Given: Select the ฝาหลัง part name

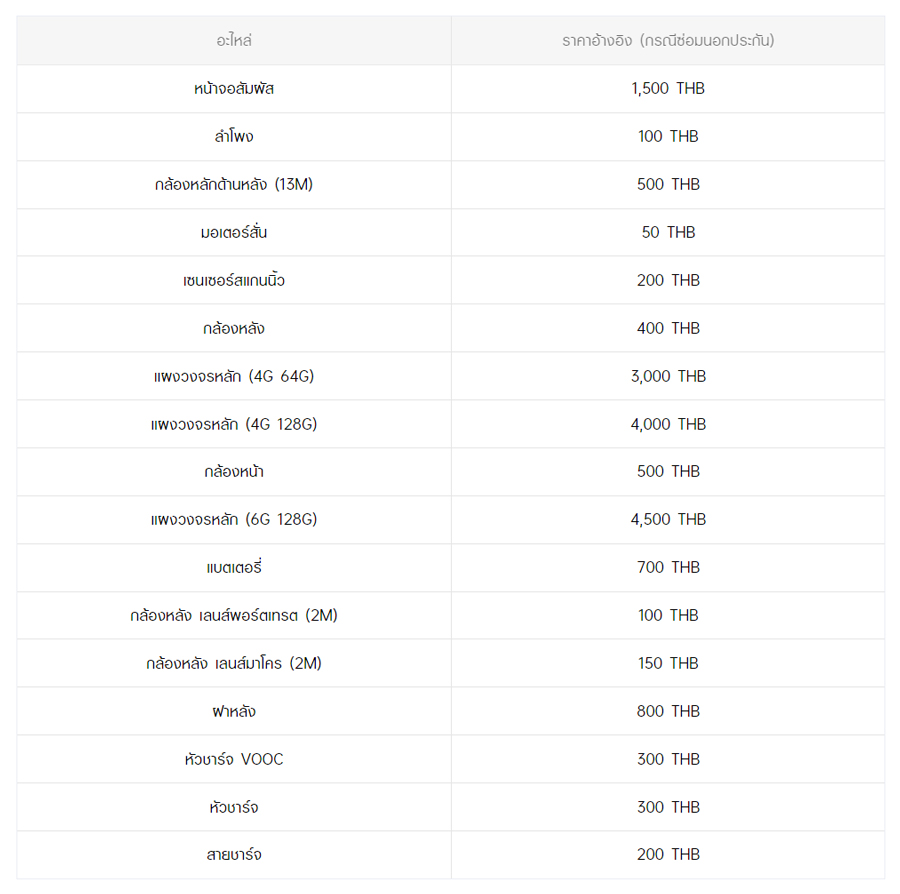Looking at the screenshot, I should [234, 712].
